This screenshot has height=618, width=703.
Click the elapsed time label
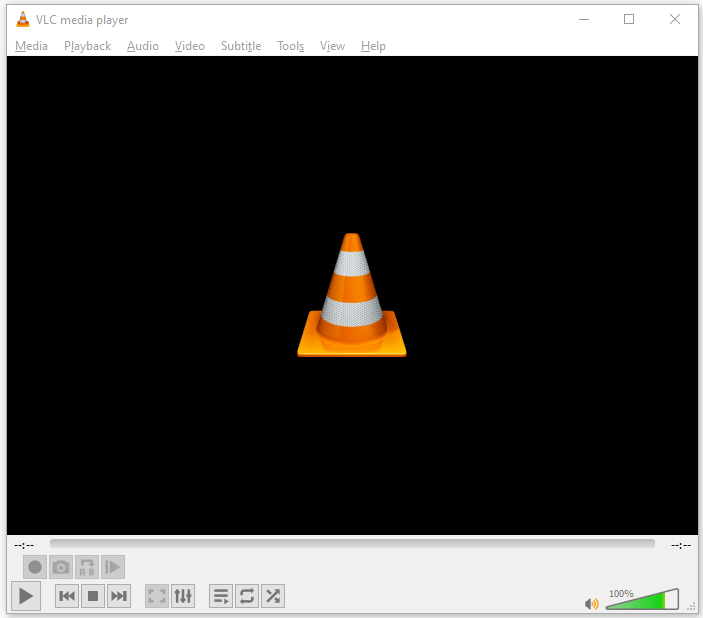coord(24,545)
